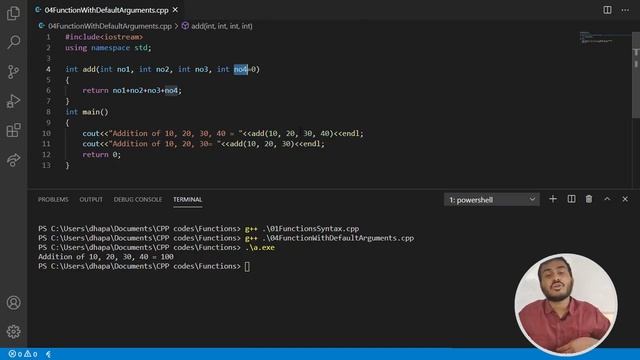
Task: Open the Manage settings gear
Action: tap(13, 331)
